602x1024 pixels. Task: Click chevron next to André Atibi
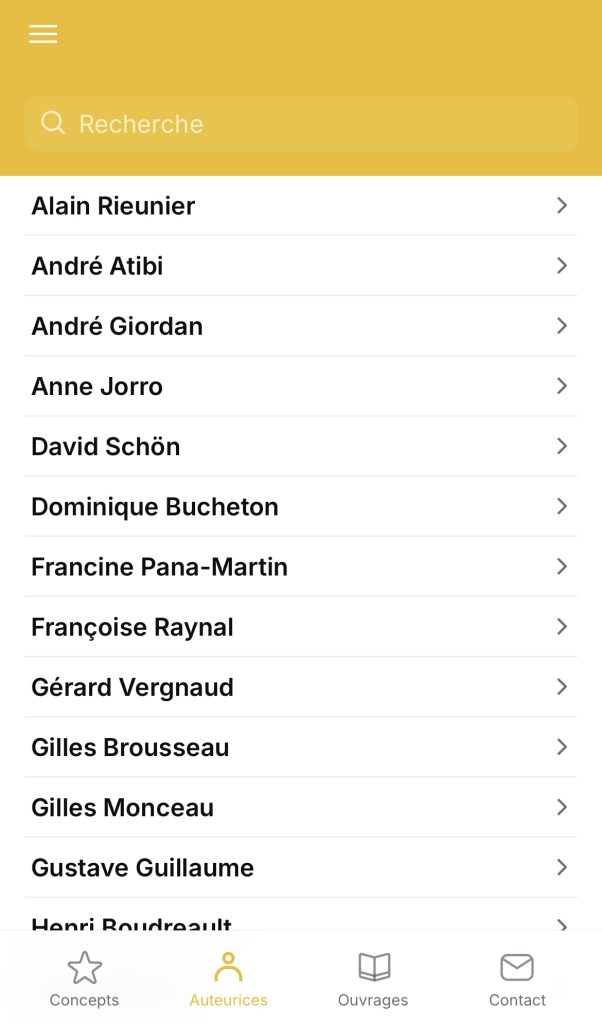tap(562, 265)
